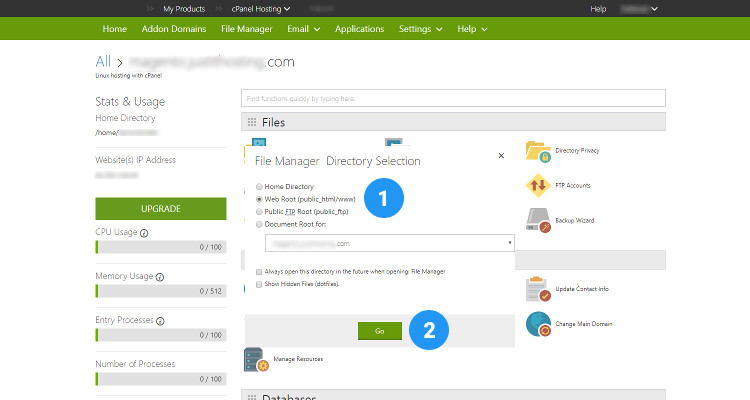Click the Number of Processes progress bar
750x400 pixels.
tap(161, 379)
